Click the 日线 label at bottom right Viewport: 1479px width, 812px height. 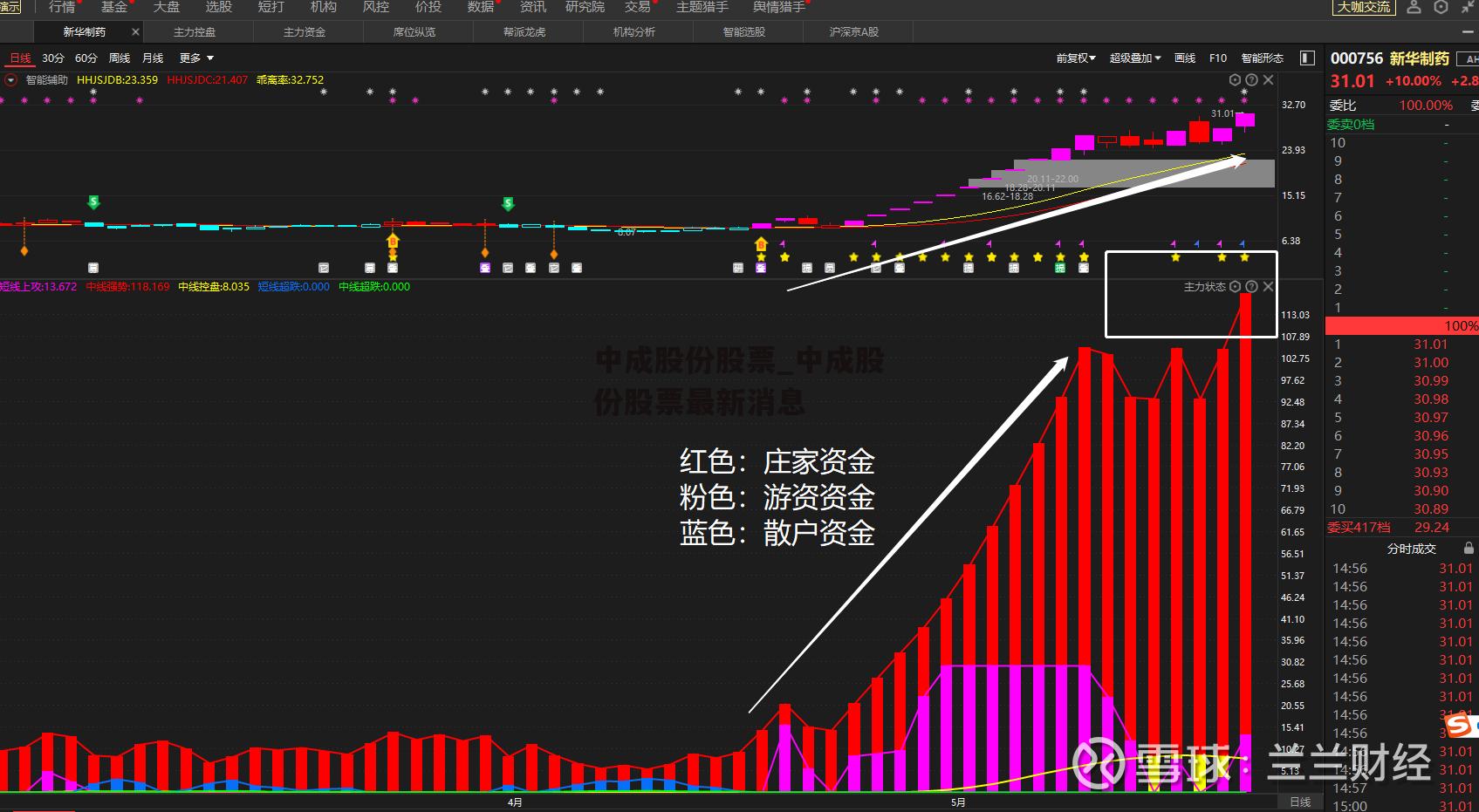(x=1300, y=802)
